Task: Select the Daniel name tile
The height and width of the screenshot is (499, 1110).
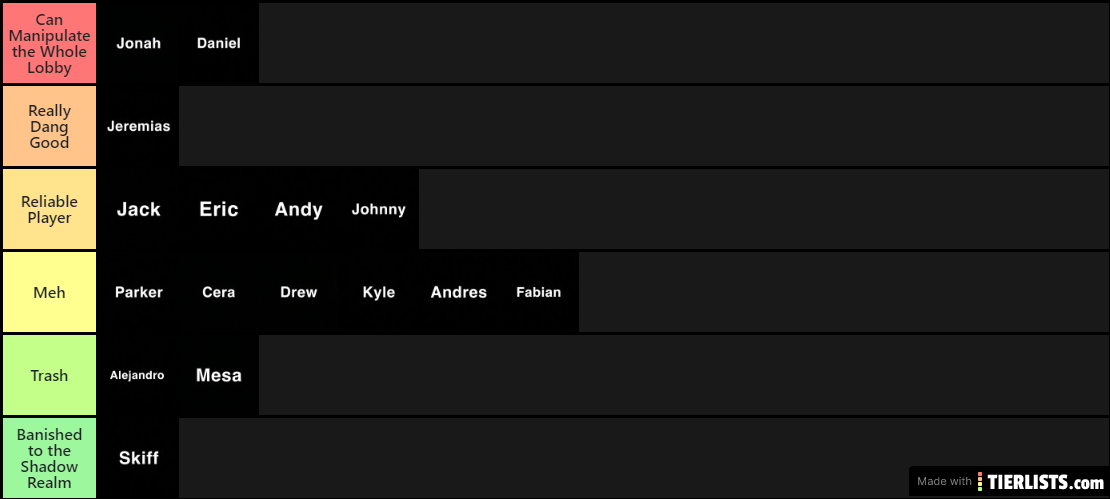Action: 219,43
